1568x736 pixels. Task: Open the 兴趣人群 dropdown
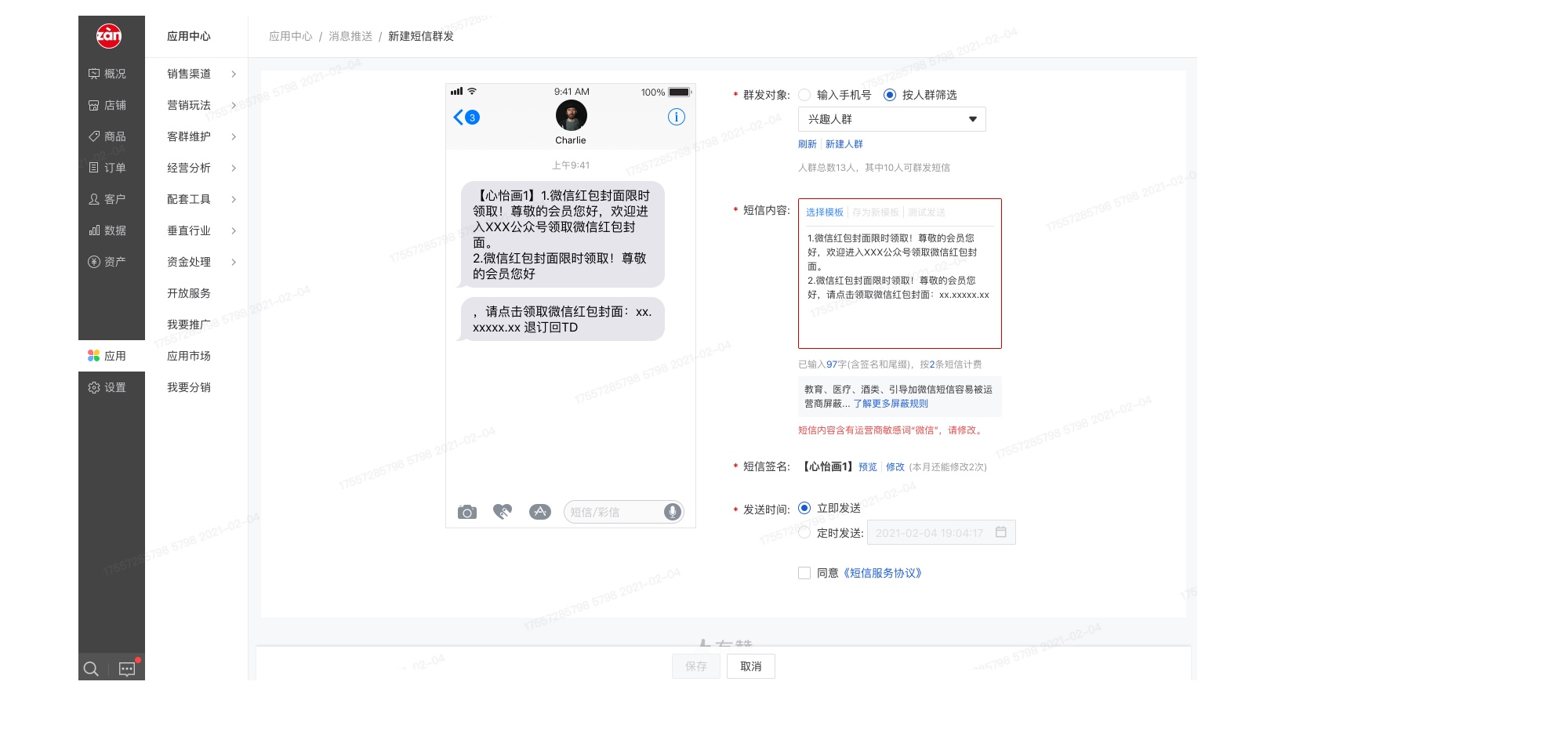tap(891, 119)
